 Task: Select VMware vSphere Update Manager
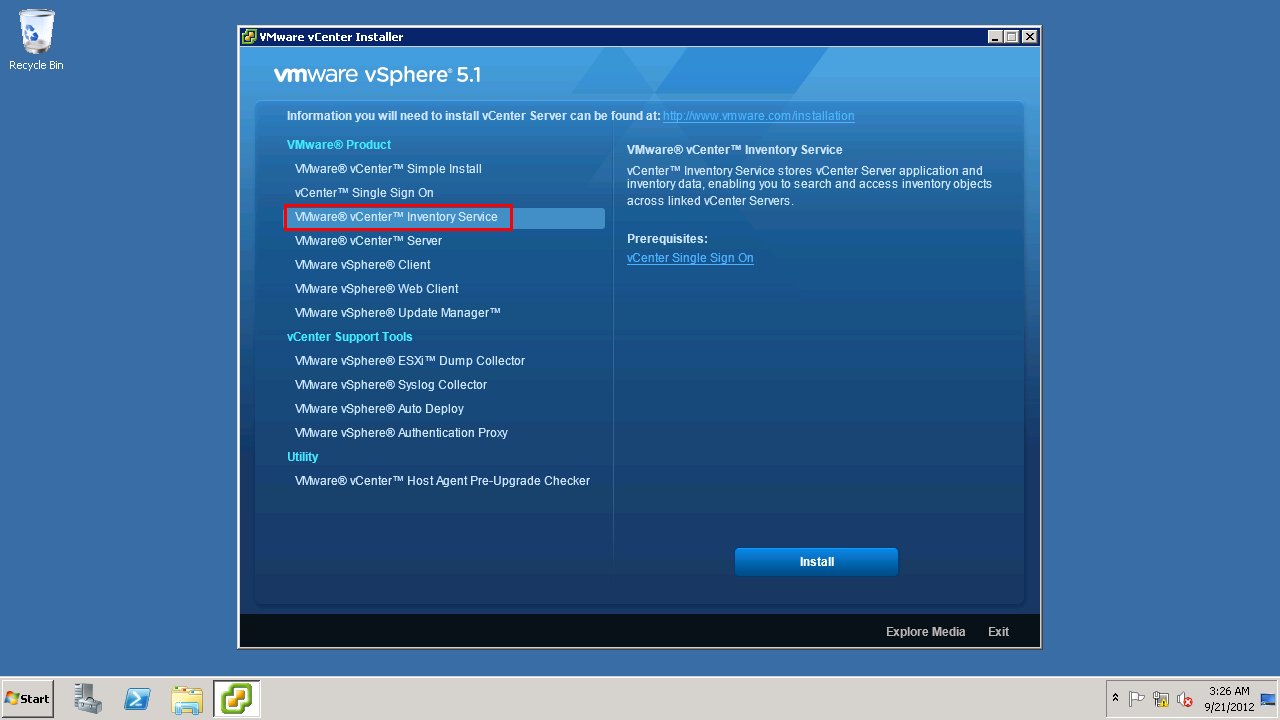(x=397, y=313)
